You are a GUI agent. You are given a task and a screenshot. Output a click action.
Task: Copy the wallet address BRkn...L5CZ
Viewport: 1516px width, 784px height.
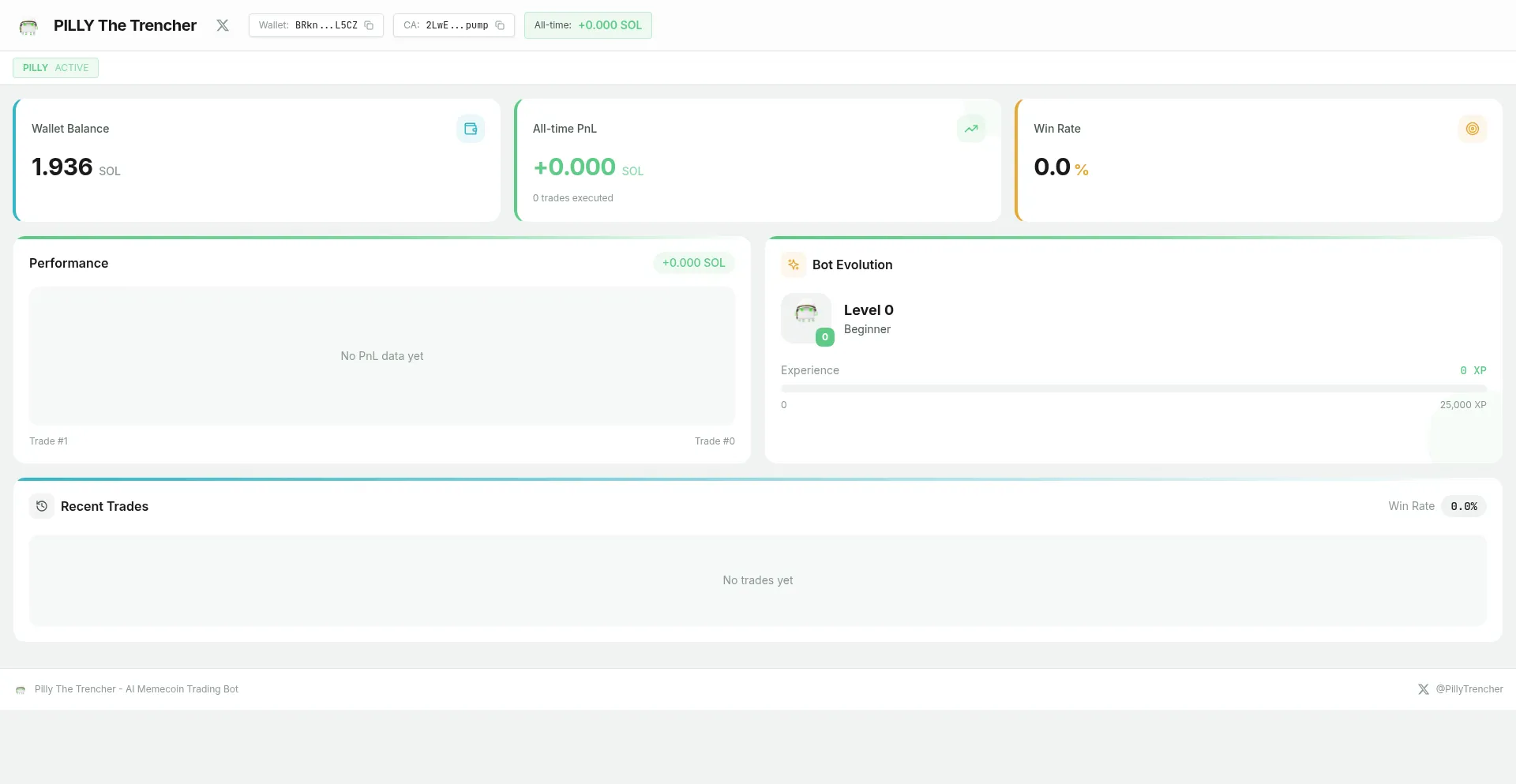(369, 25)
